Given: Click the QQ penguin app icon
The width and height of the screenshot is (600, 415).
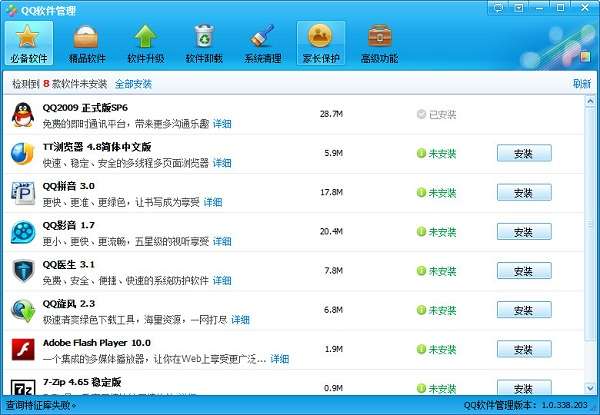Looking at the screenshot, I should (23, 115).
